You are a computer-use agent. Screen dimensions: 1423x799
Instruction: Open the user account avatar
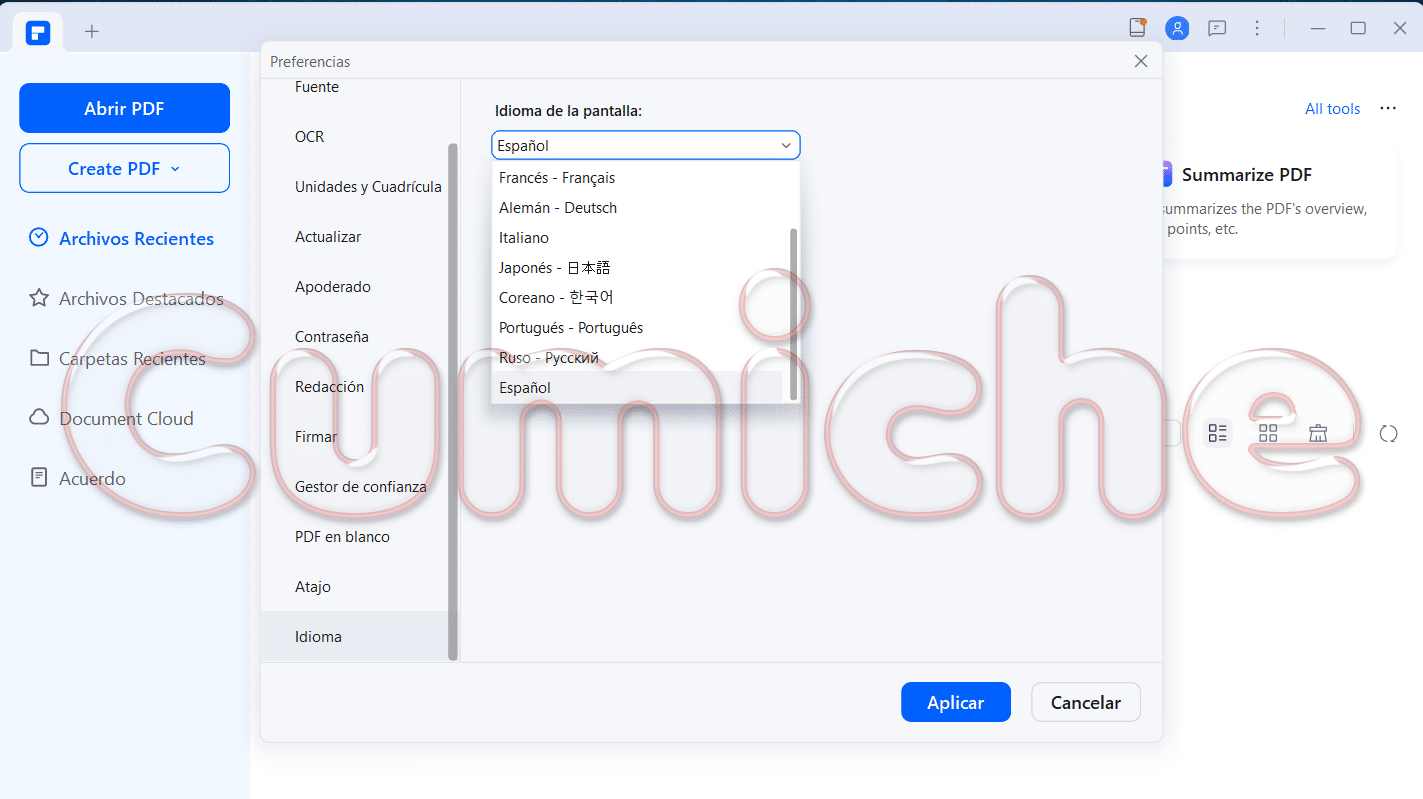[1178, 28]
